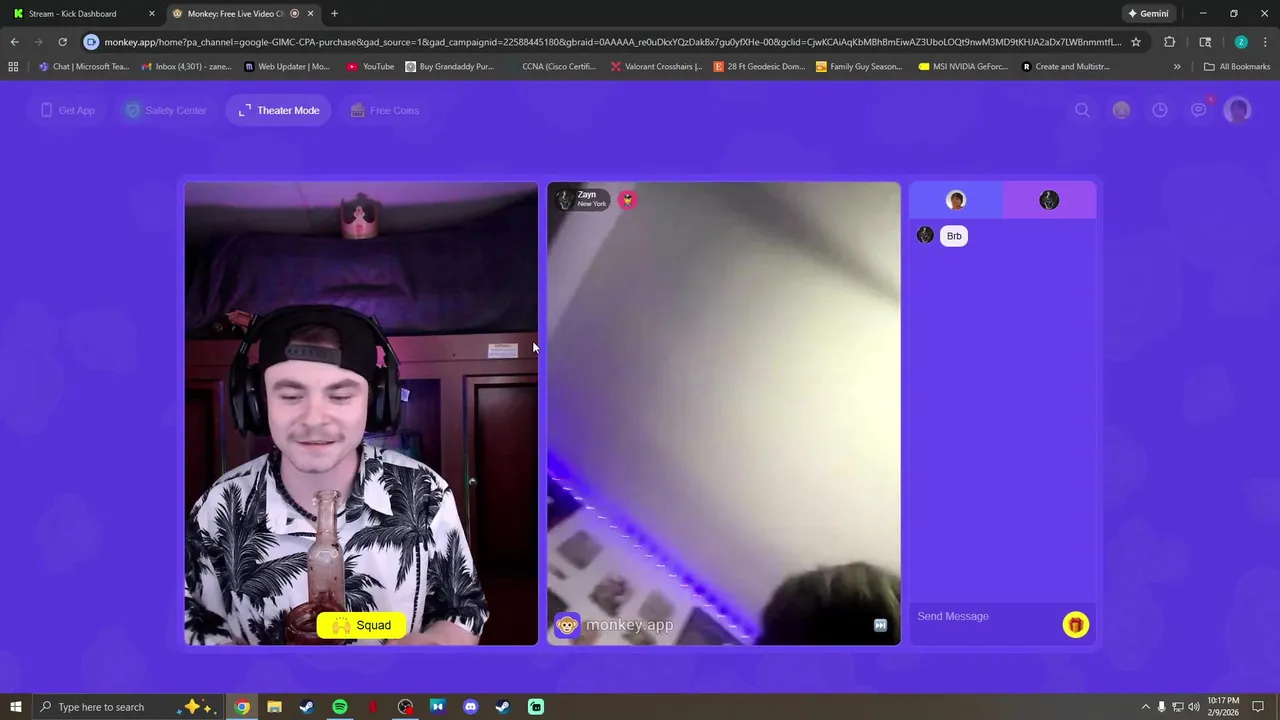Expand the hidden bookmarks chevron
This screenshot has width=1280, height=720.
point(1177,67)
